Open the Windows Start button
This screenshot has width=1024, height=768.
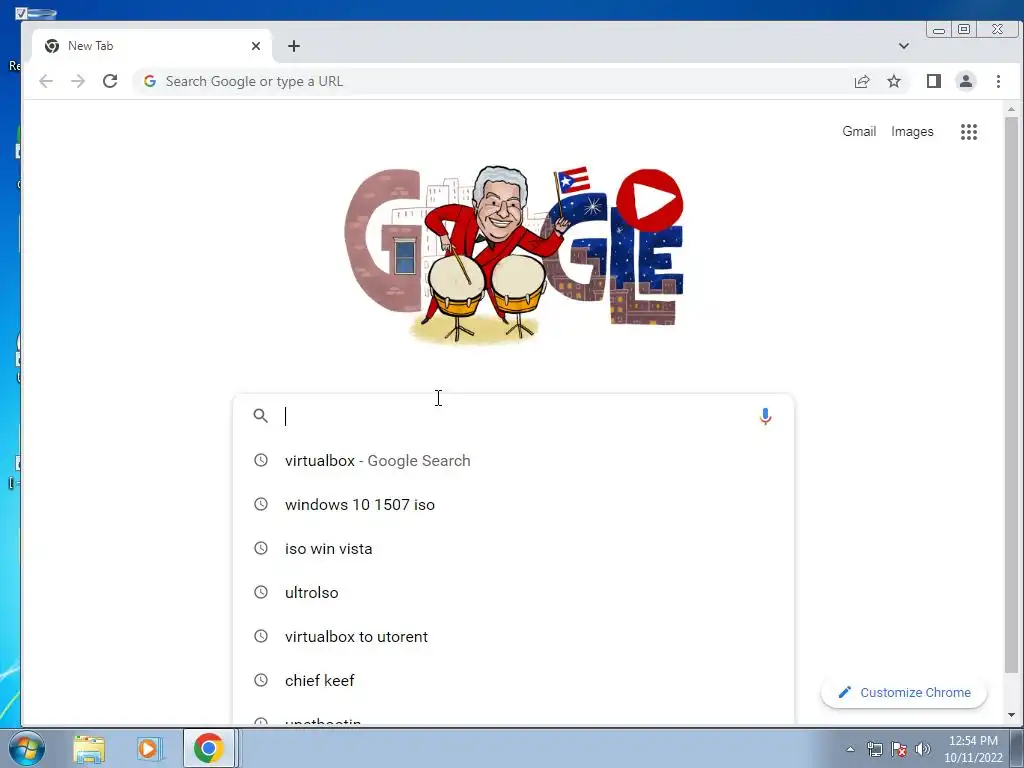point(26,748)
